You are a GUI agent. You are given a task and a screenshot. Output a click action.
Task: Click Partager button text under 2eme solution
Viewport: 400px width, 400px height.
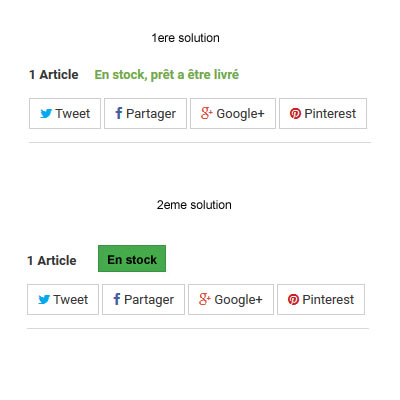coord(149,300)
